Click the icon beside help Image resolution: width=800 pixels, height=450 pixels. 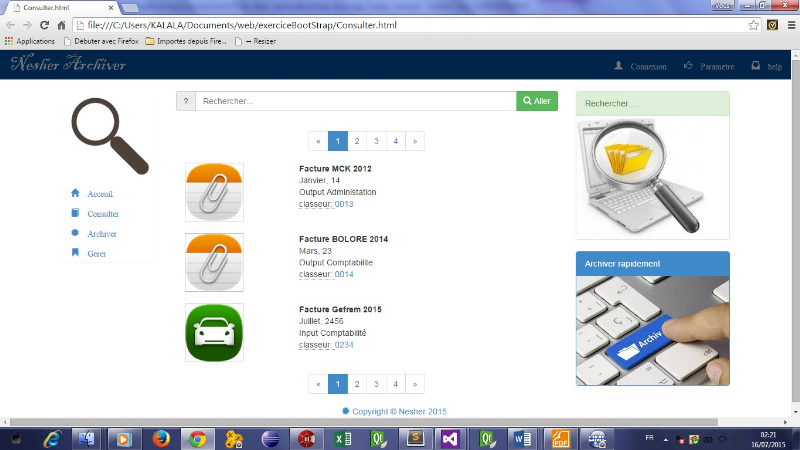pyautogui.click(x=756, y=65)
